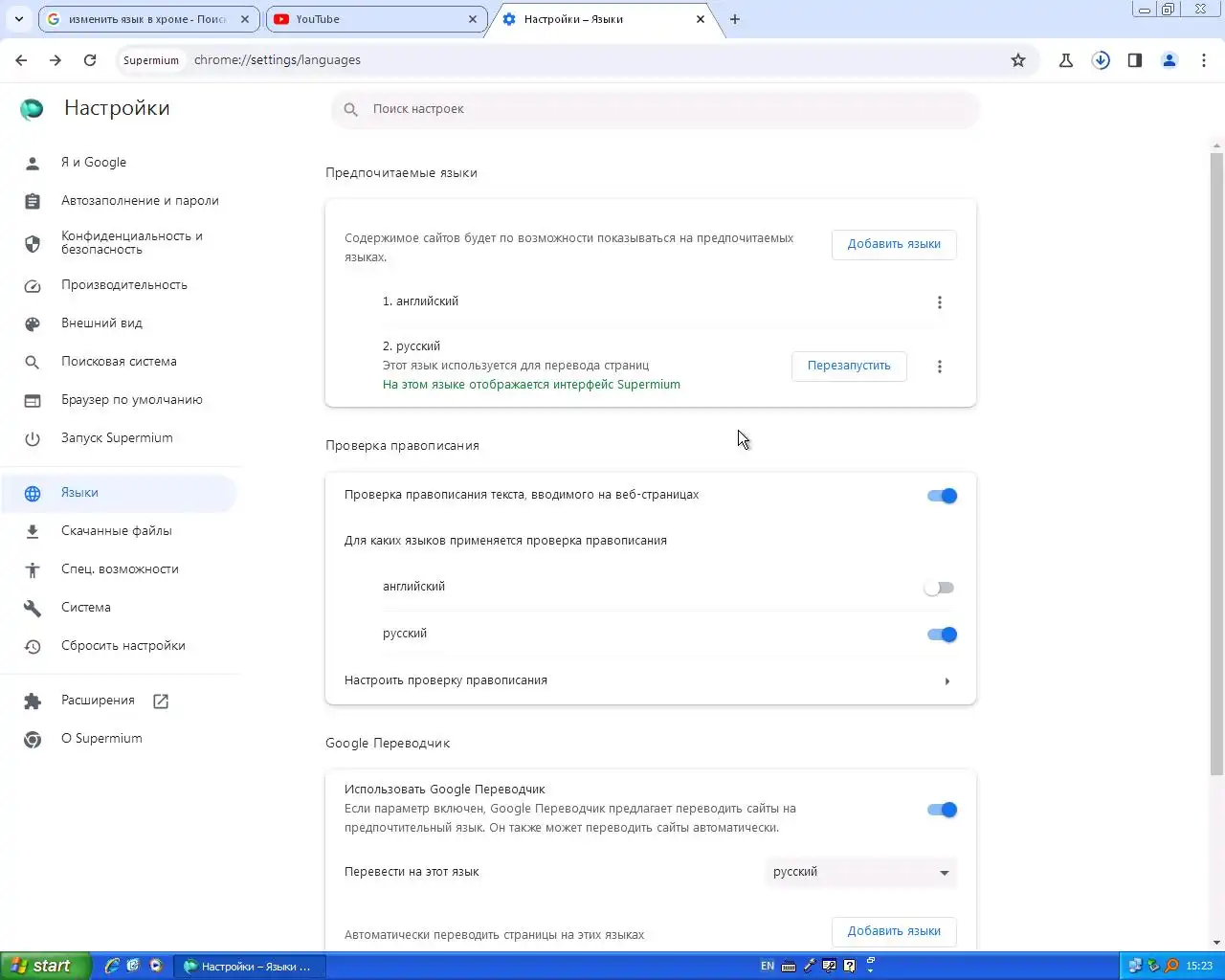Open Поисковая система section

(x=120, y=362)
